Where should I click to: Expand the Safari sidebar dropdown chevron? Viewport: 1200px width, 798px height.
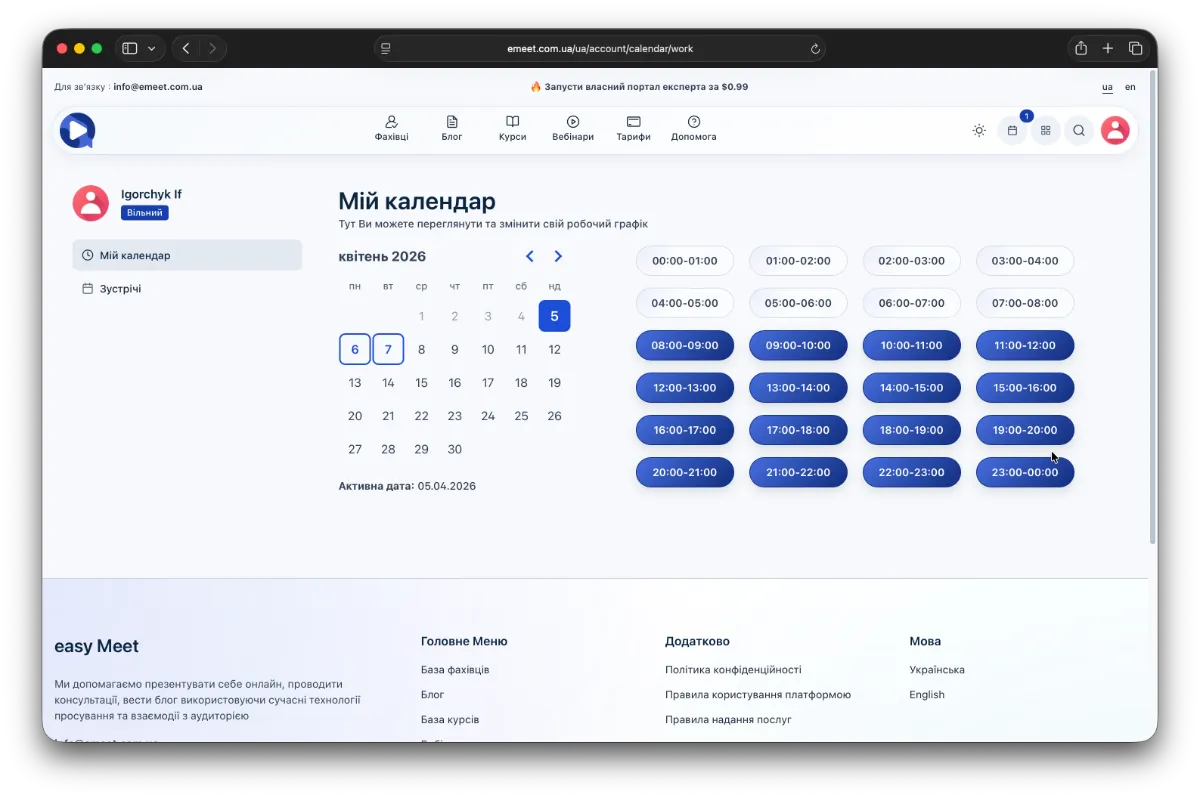coord(152,48)
